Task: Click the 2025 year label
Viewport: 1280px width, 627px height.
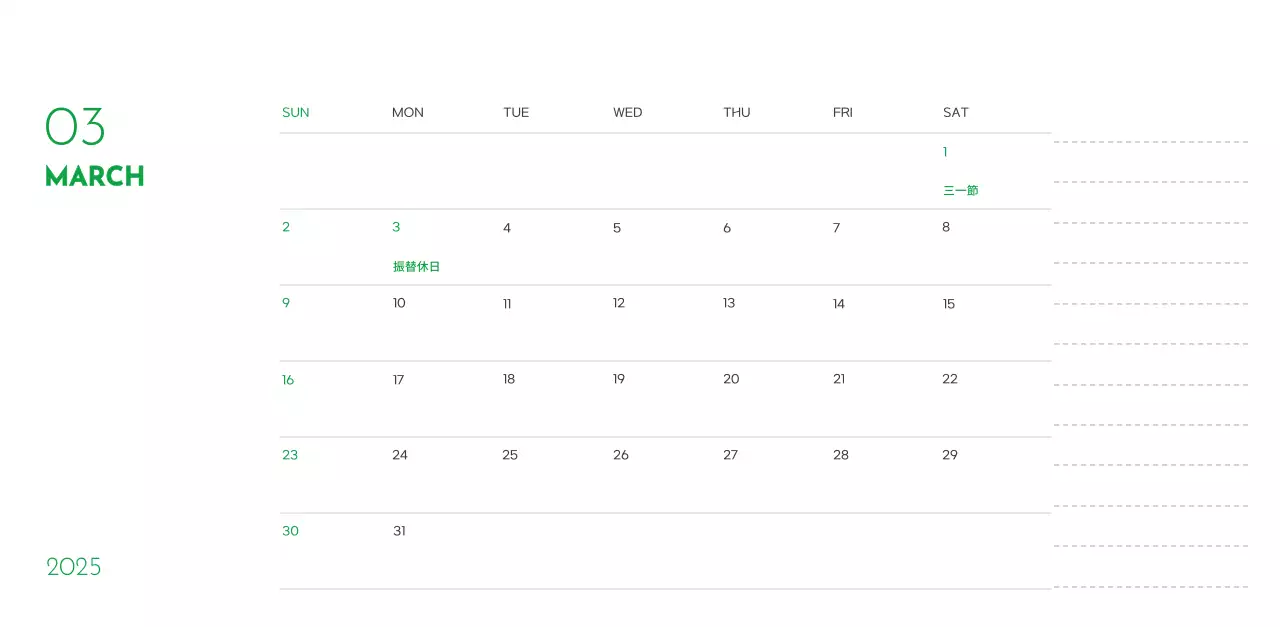Action: (74, 567)
